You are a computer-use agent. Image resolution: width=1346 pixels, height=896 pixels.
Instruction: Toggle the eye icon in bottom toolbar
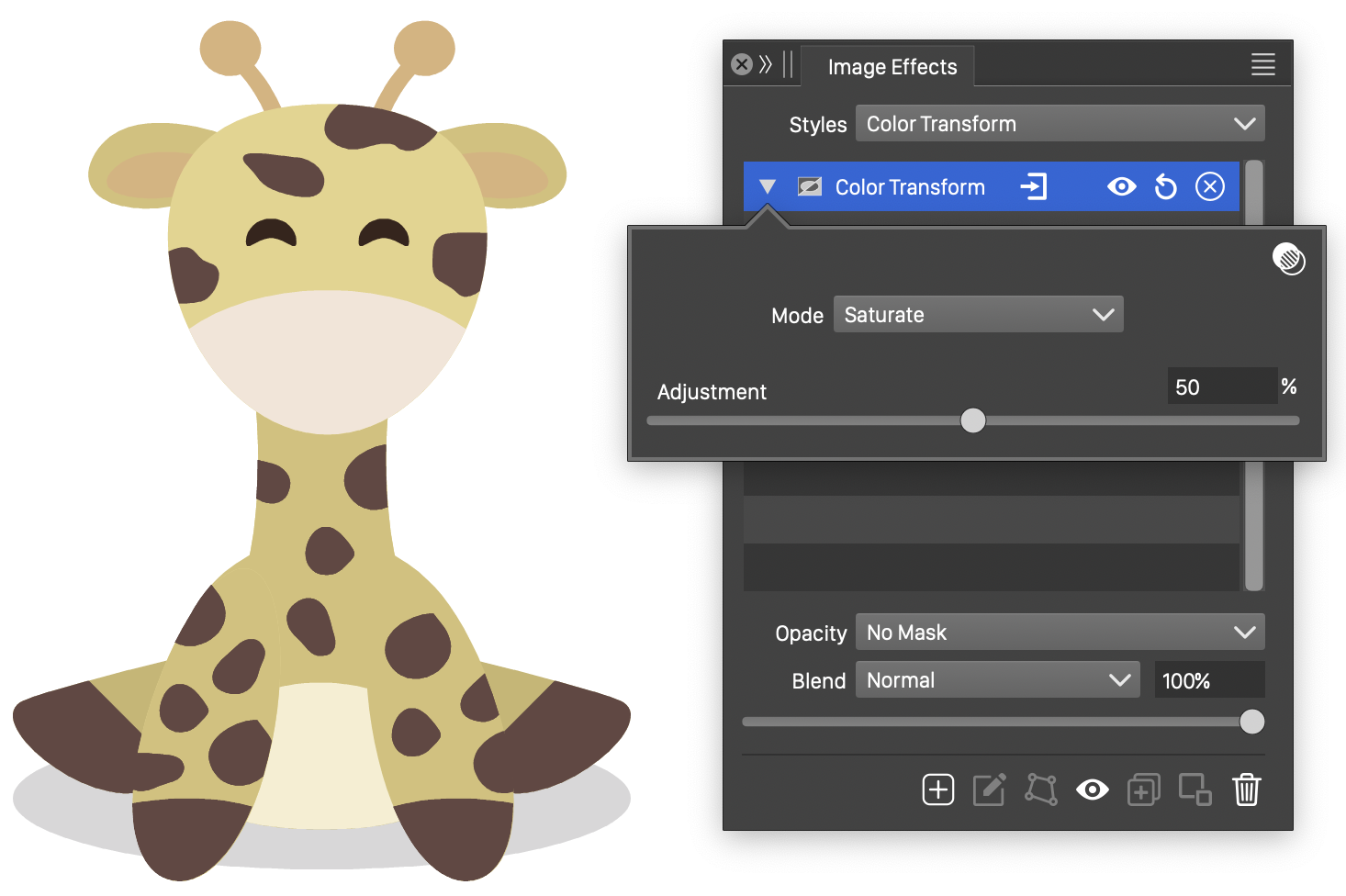tap(1092, 790)
